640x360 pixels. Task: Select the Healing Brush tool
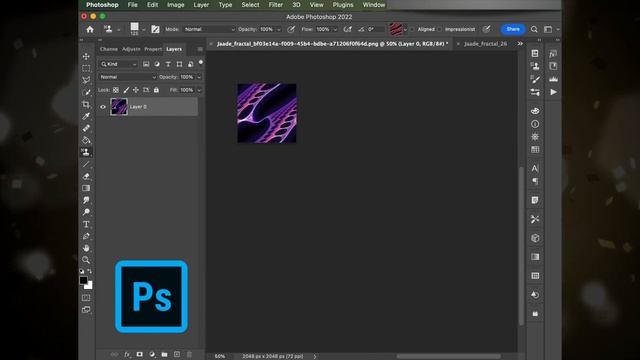pyautogui.click(x=86, y=128)
